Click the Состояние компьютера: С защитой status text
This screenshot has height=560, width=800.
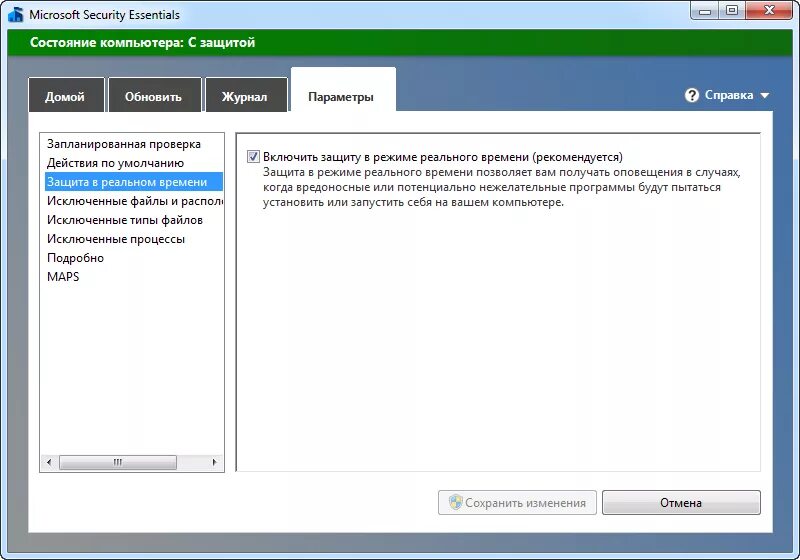tap(142, 42)
